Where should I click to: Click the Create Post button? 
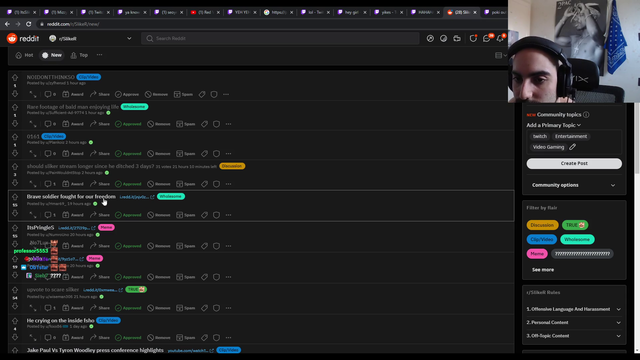[x=574, y=163]
